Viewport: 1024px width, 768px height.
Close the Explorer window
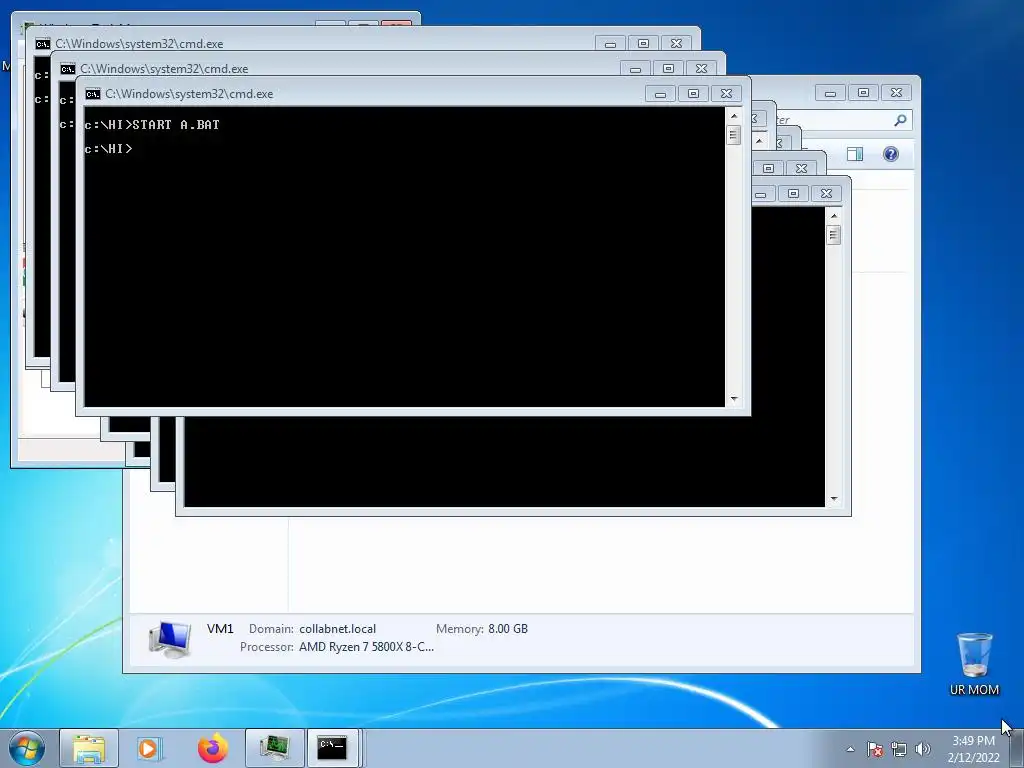tap(896, 93)
